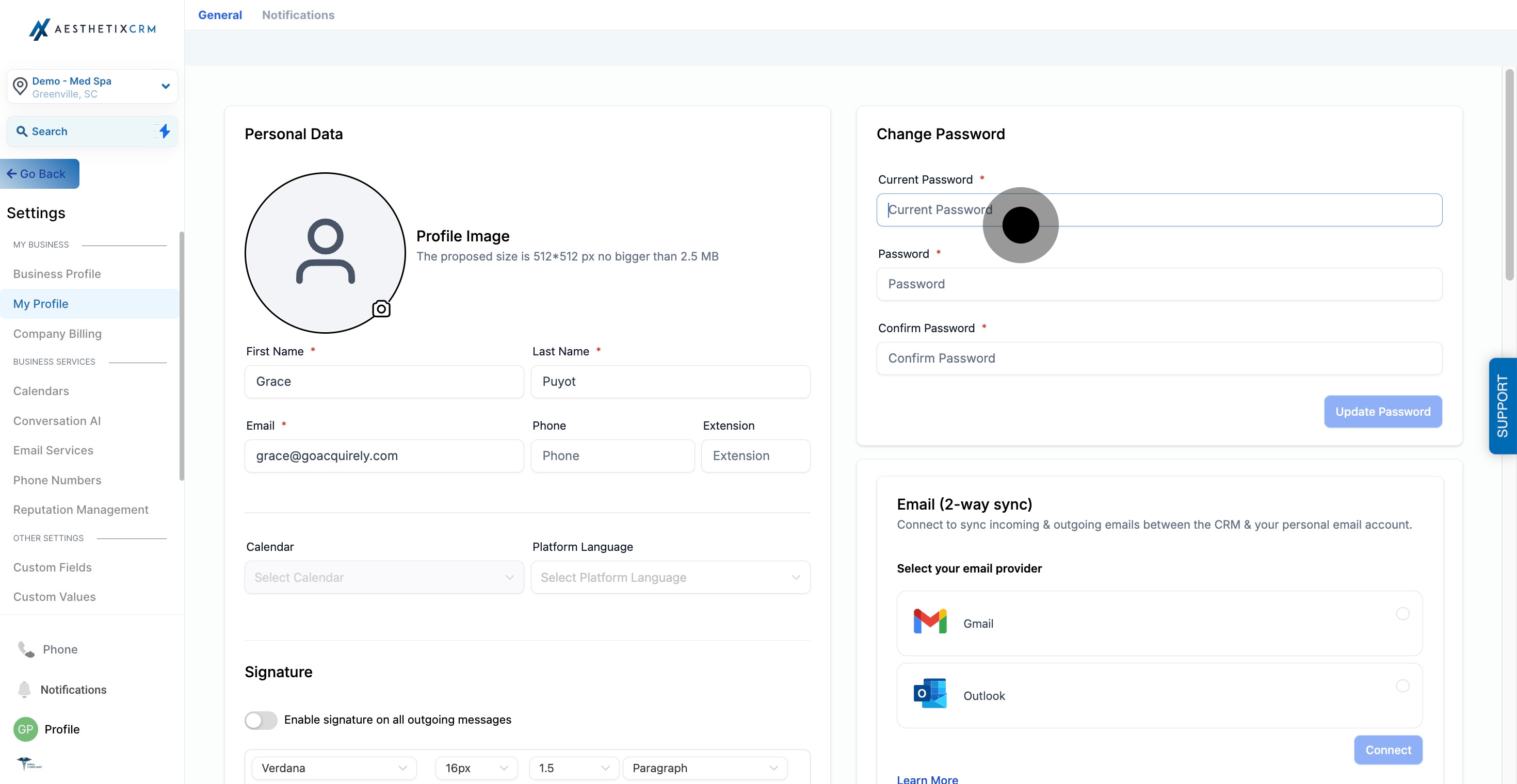Image resolution: width=1517 pixels, height=784 pixels.
Task: Open Email Services settings
Action: coord(53,450)
